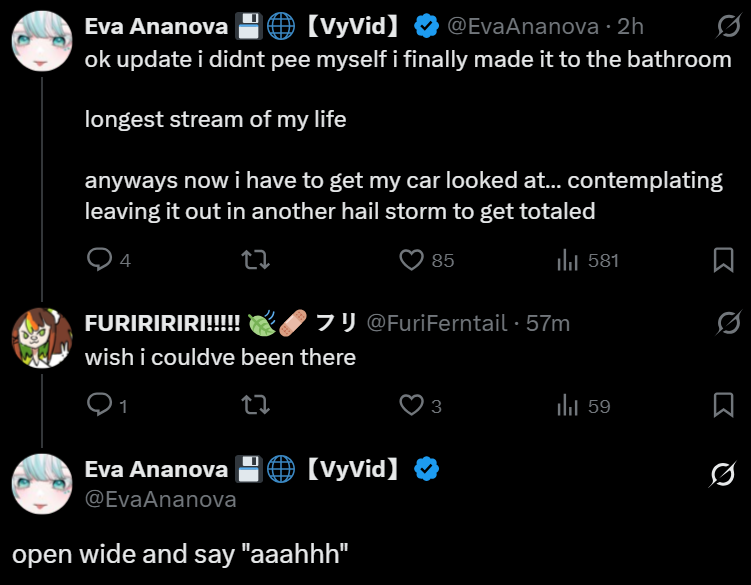Image resolution: width=751 pixels, height=585 pixels.
Task: Reply to Eva Ananova's bathroom update tweet
Action: (99, 260)
